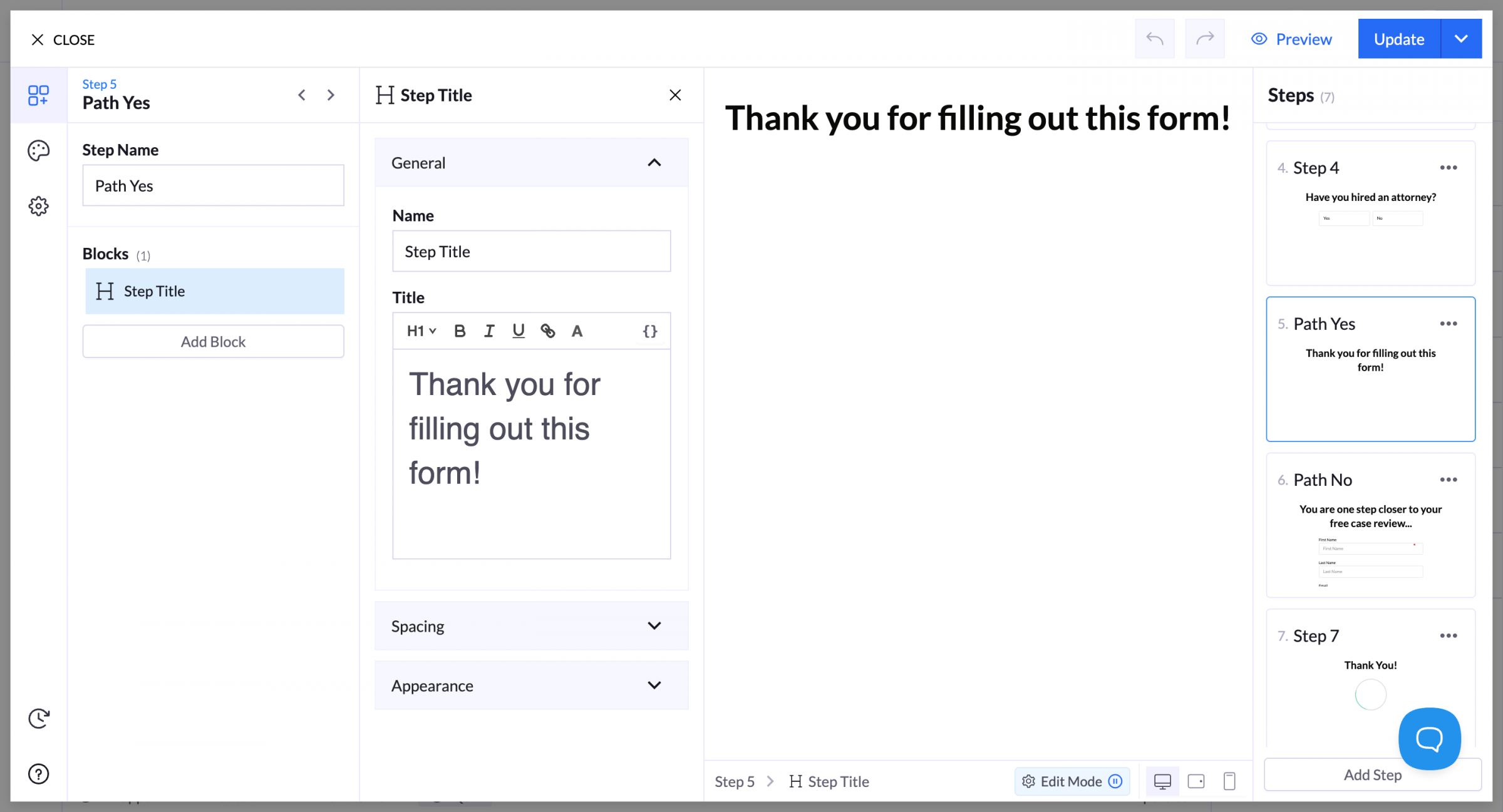The height and width of the screenshot is (812, 1503).
Task: Open the text color picker
Action: (x=577, y=331)
